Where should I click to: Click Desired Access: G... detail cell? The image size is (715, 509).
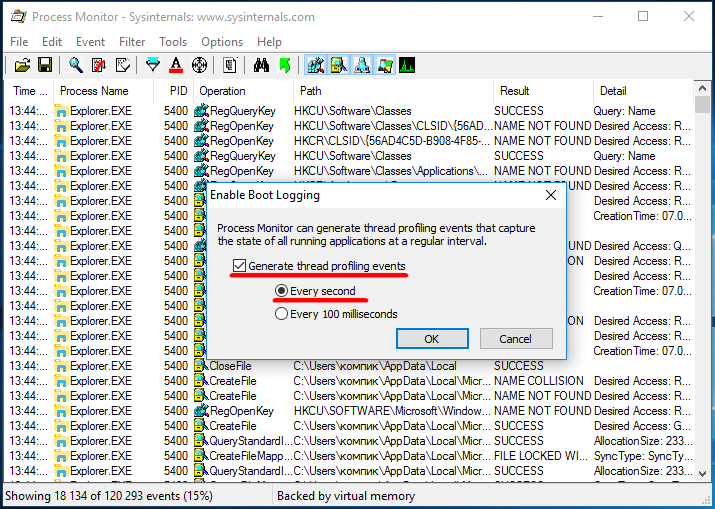pos(642,426)
